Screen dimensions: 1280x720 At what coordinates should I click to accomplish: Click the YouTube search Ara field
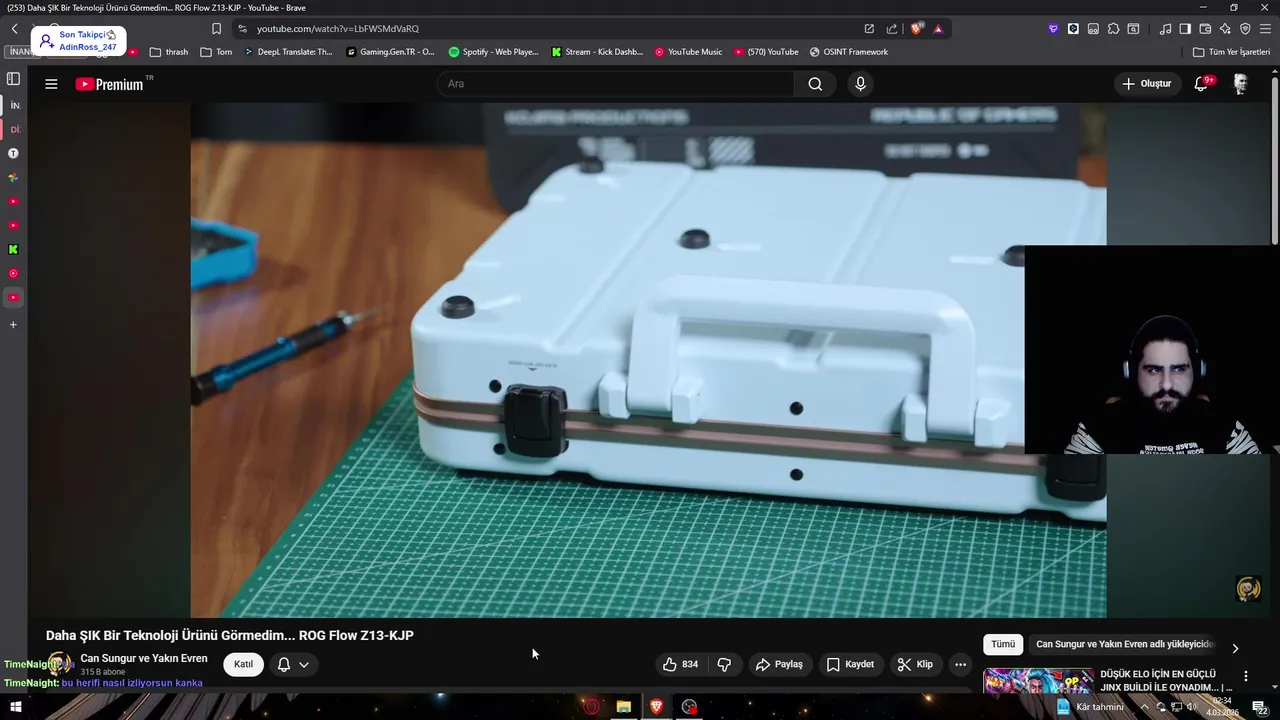click(615, 84)
